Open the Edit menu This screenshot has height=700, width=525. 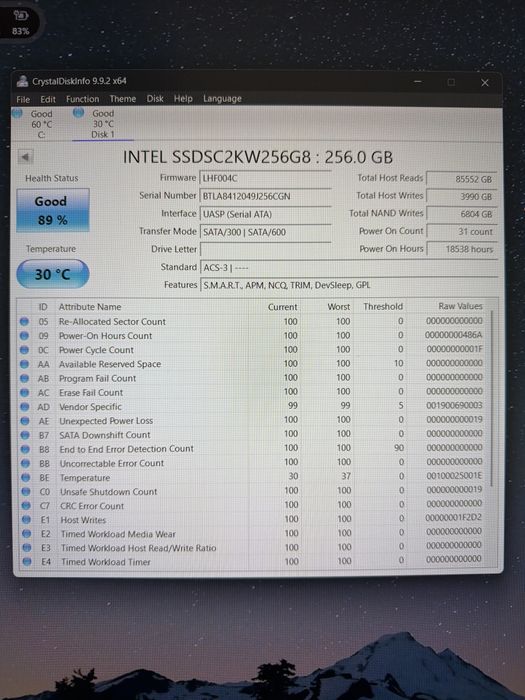click(48, 99)
